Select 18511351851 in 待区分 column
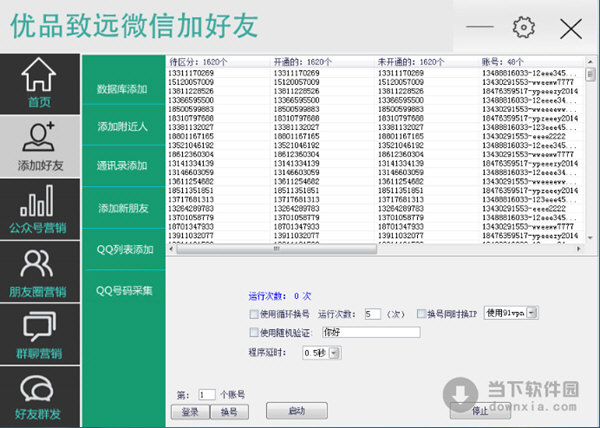Viewport: 600px width, 428px height. (191, 190)
